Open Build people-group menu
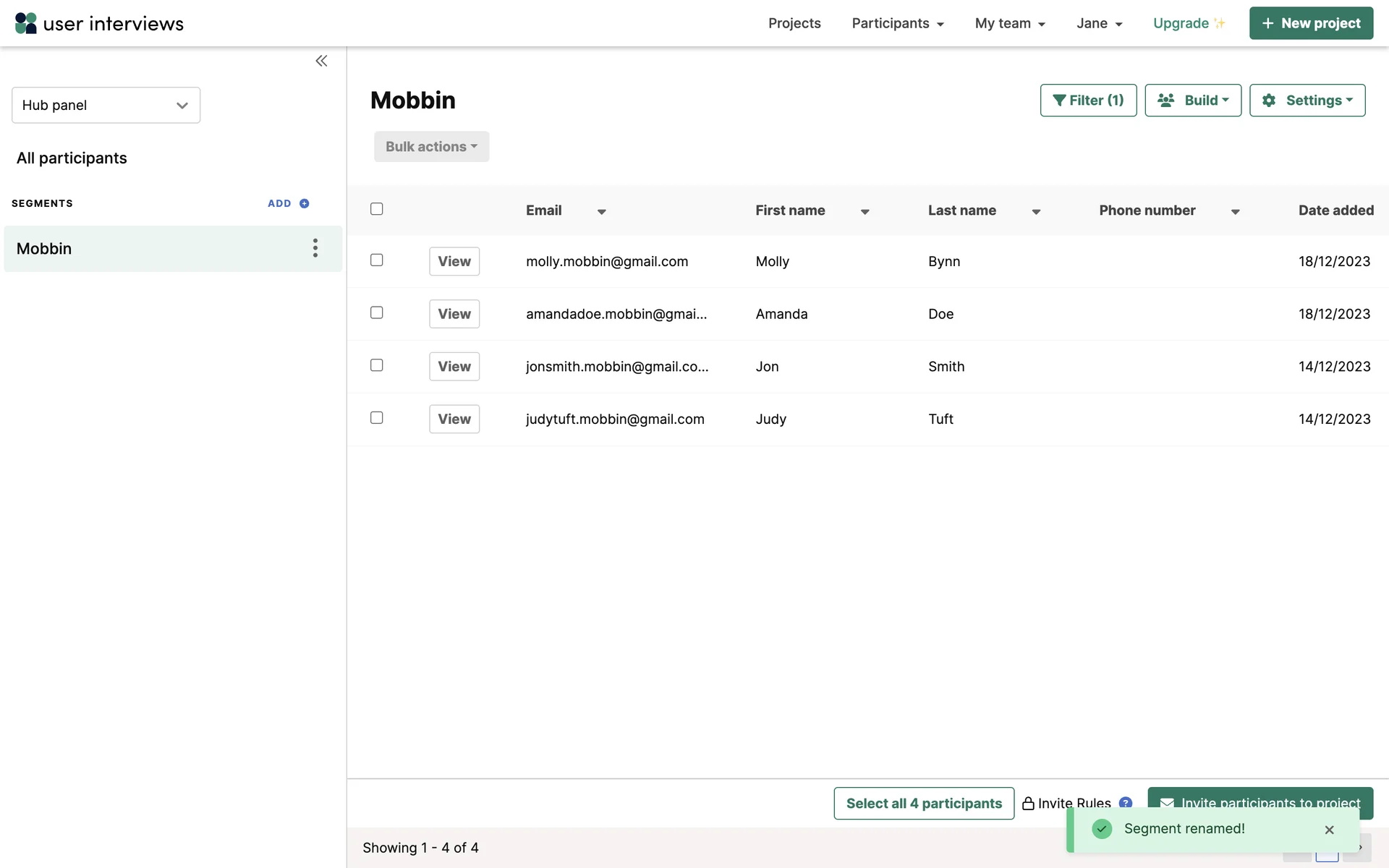The height and width of the screenshot is (868, 1389). [1193, 101]
